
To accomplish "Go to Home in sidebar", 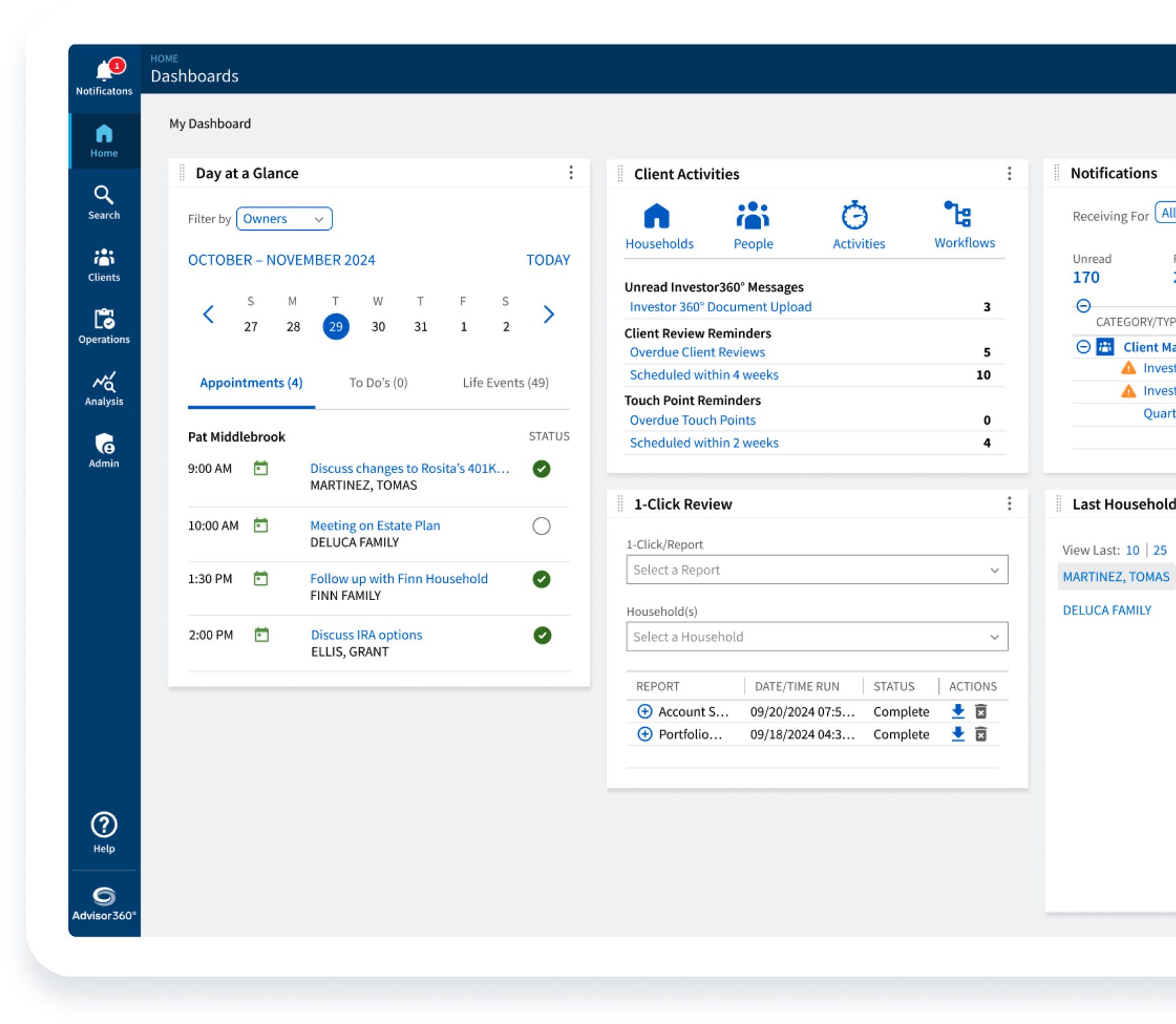I will (104, 141).
